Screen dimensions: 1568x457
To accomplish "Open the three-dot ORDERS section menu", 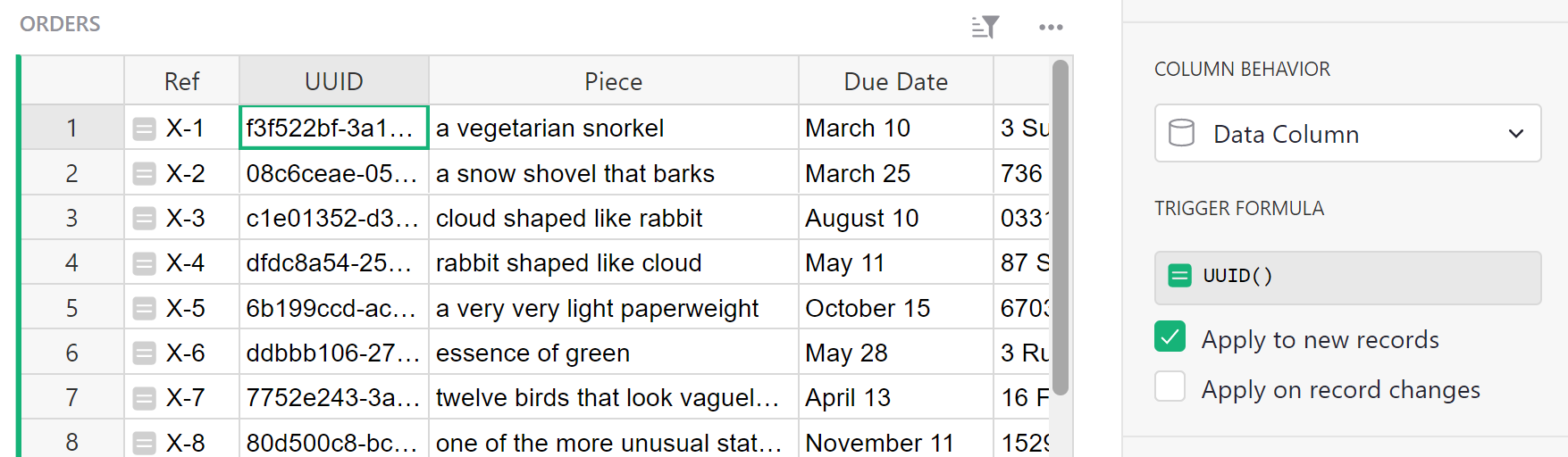I will point(1051,28).
